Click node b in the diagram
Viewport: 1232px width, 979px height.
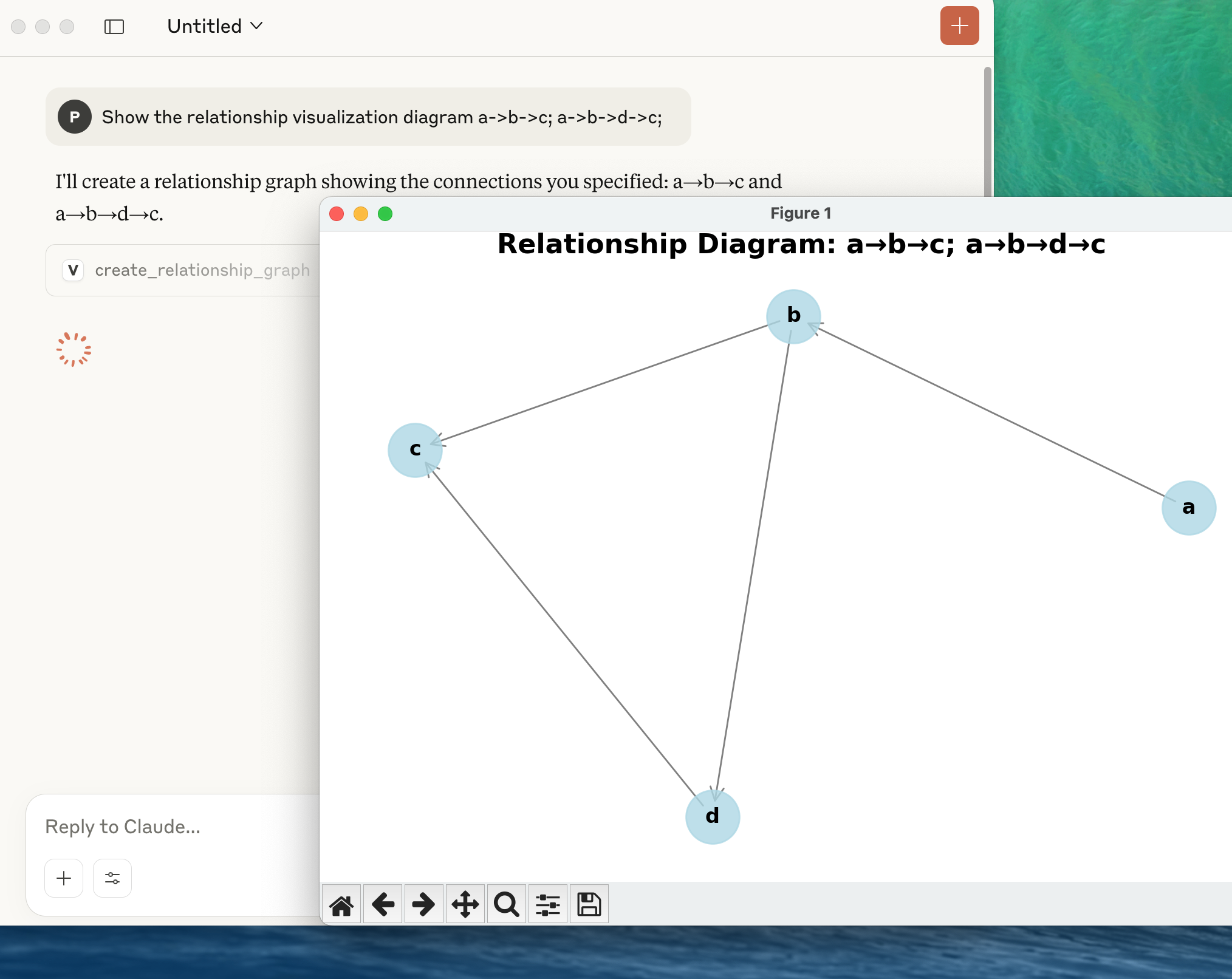click(x=793, y=316)
